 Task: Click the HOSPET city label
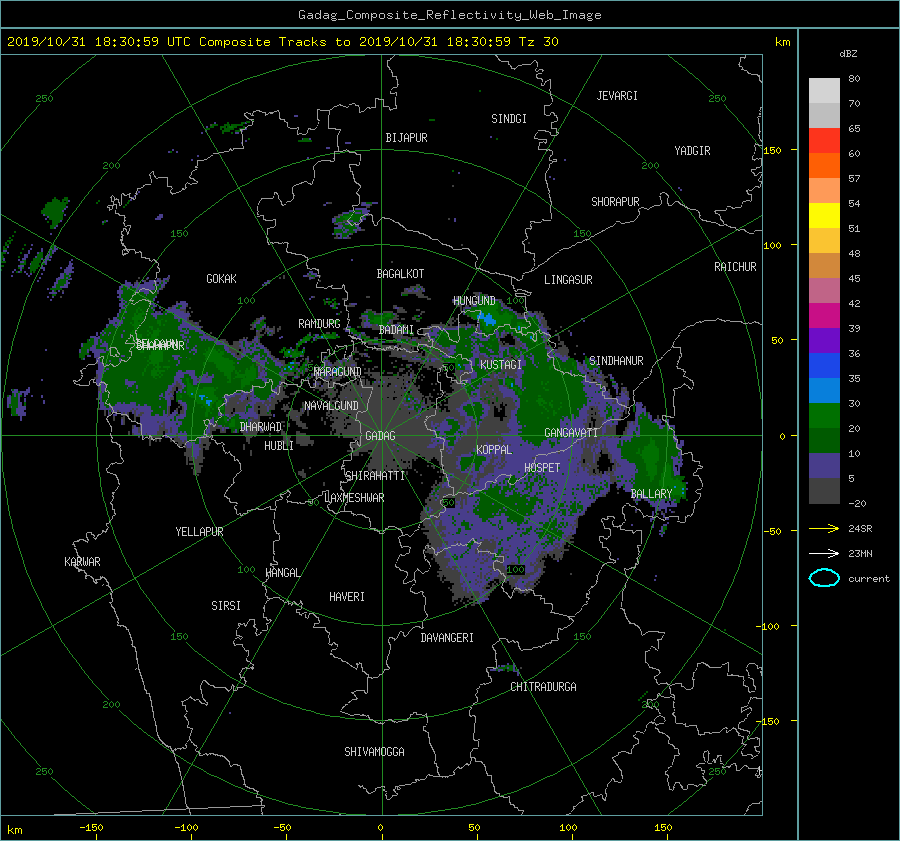[542, 468]
